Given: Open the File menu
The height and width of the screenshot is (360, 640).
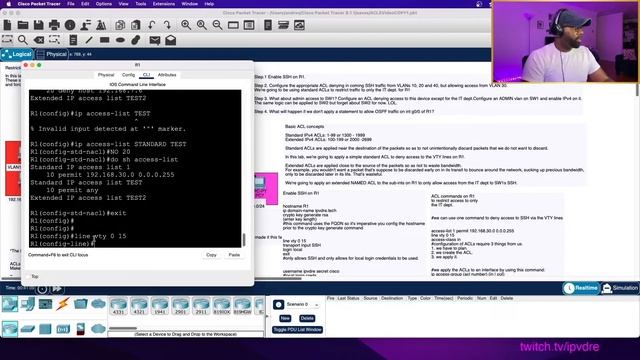Looking at the screenshot, I should pos(71,4).
